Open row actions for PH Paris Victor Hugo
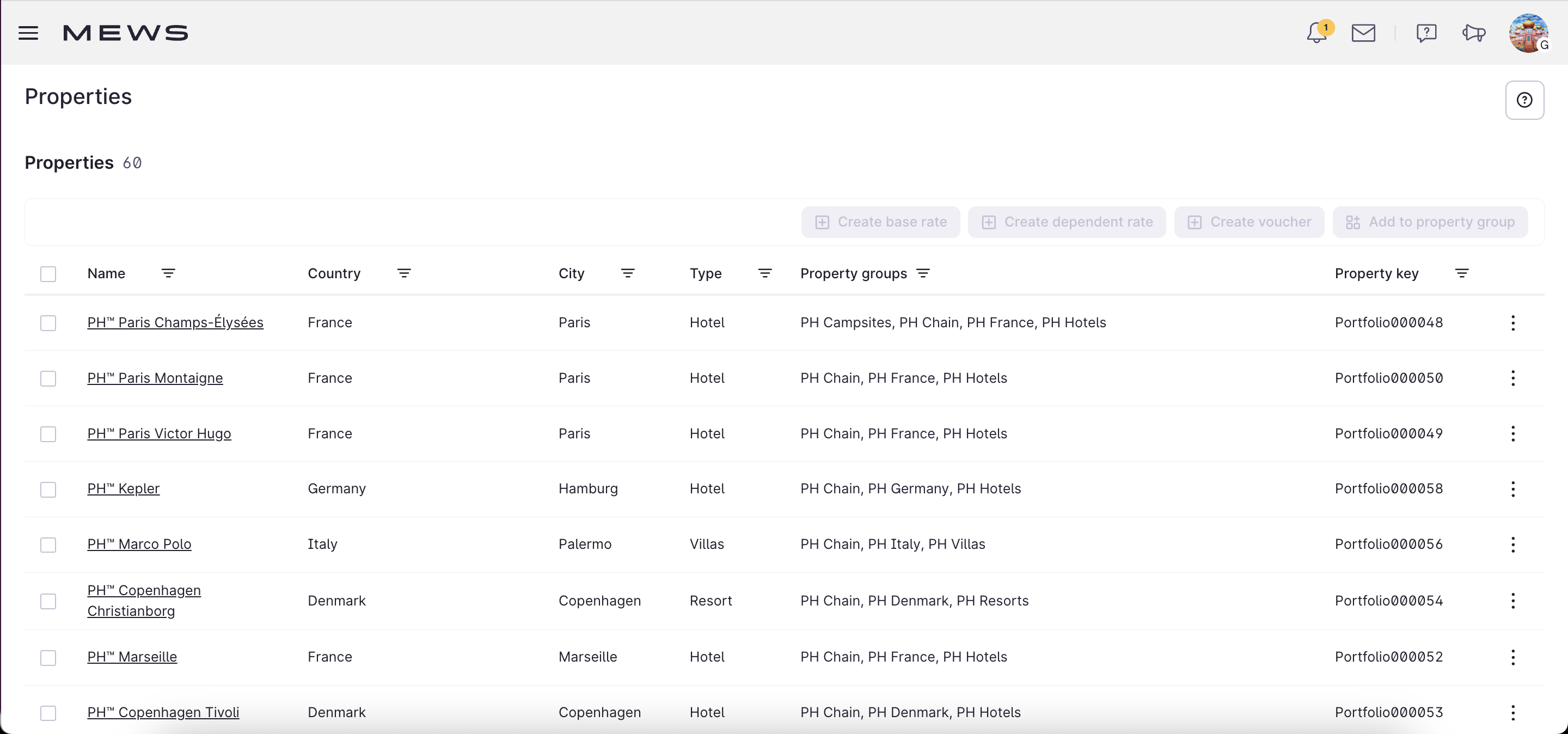Screen dimensions: 1568x734 [x=1513, y=433]
